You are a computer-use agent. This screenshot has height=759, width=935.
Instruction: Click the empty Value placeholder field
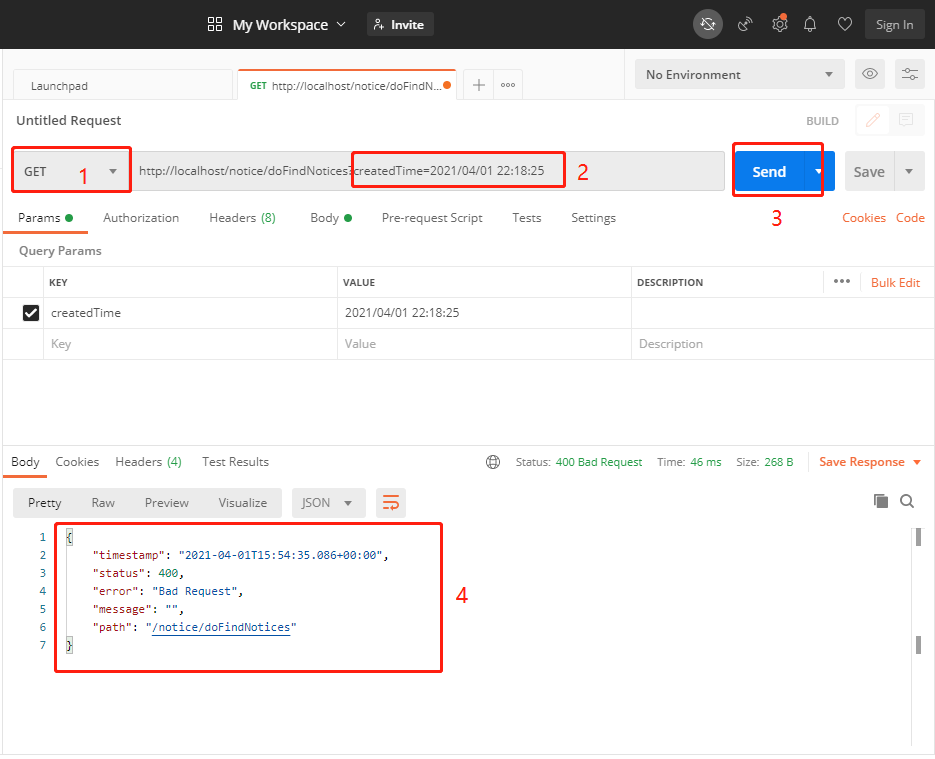pyautogui.click(x=484, y=344)
